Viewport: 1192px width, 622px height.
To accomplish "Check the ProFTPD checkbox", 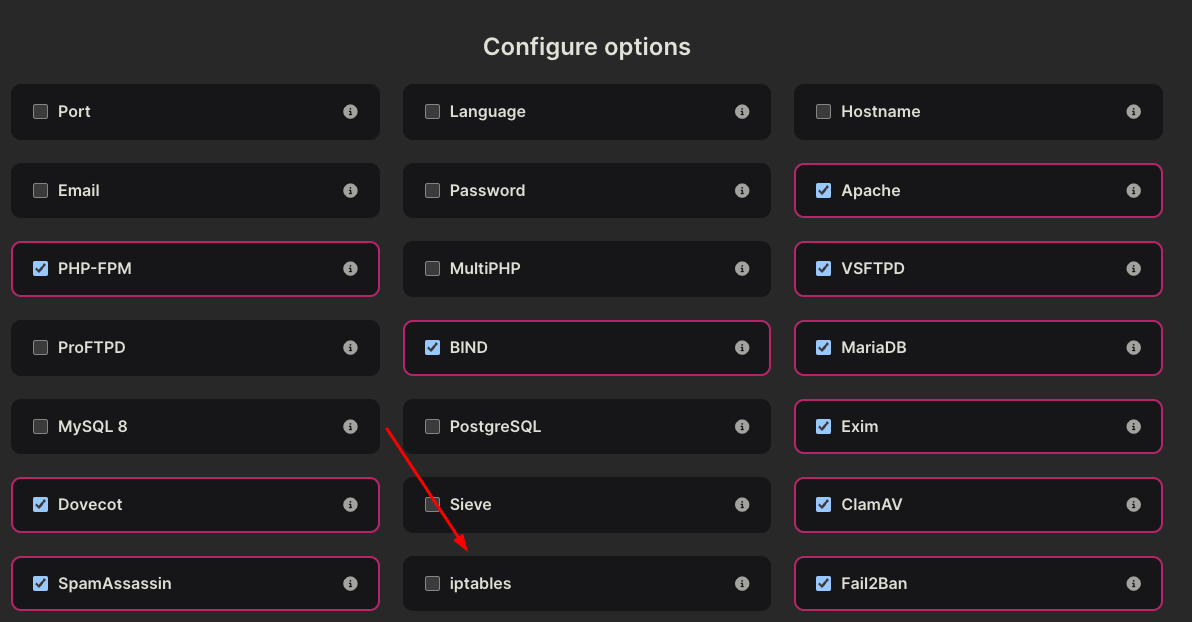I will click(40, 347).
